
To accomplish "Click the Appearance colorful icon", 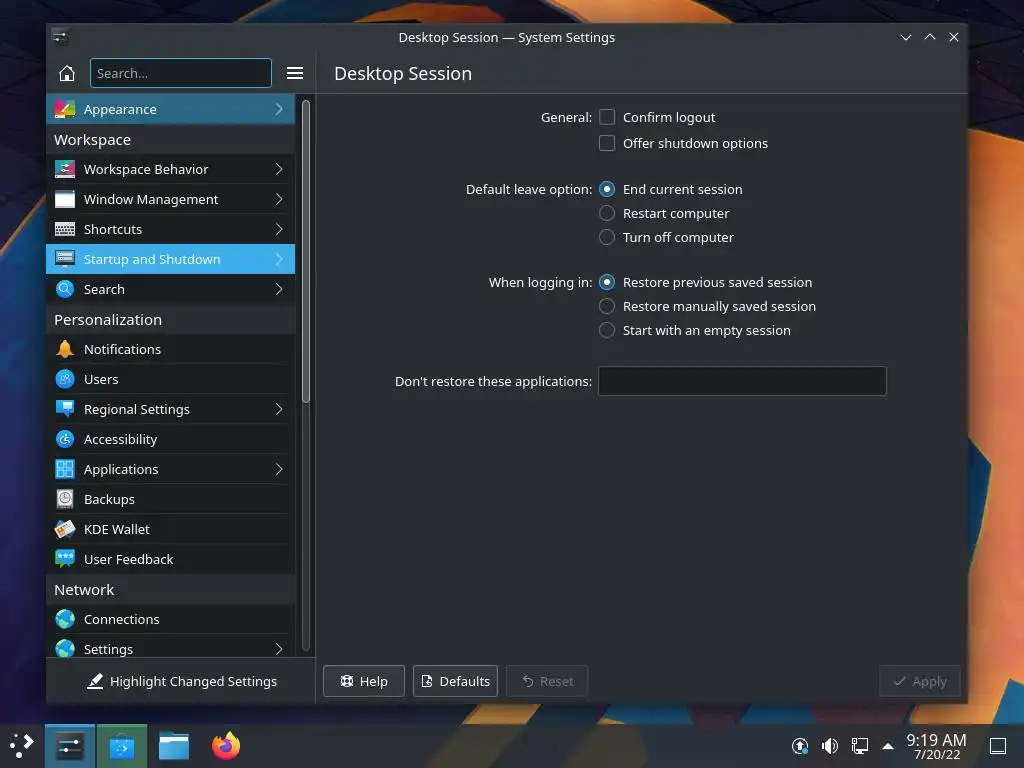I will [65, 109].
